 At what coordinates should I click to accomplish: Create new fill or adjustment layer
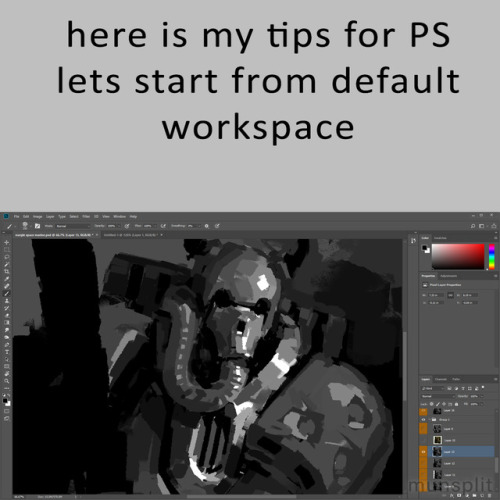click(467, 495)
